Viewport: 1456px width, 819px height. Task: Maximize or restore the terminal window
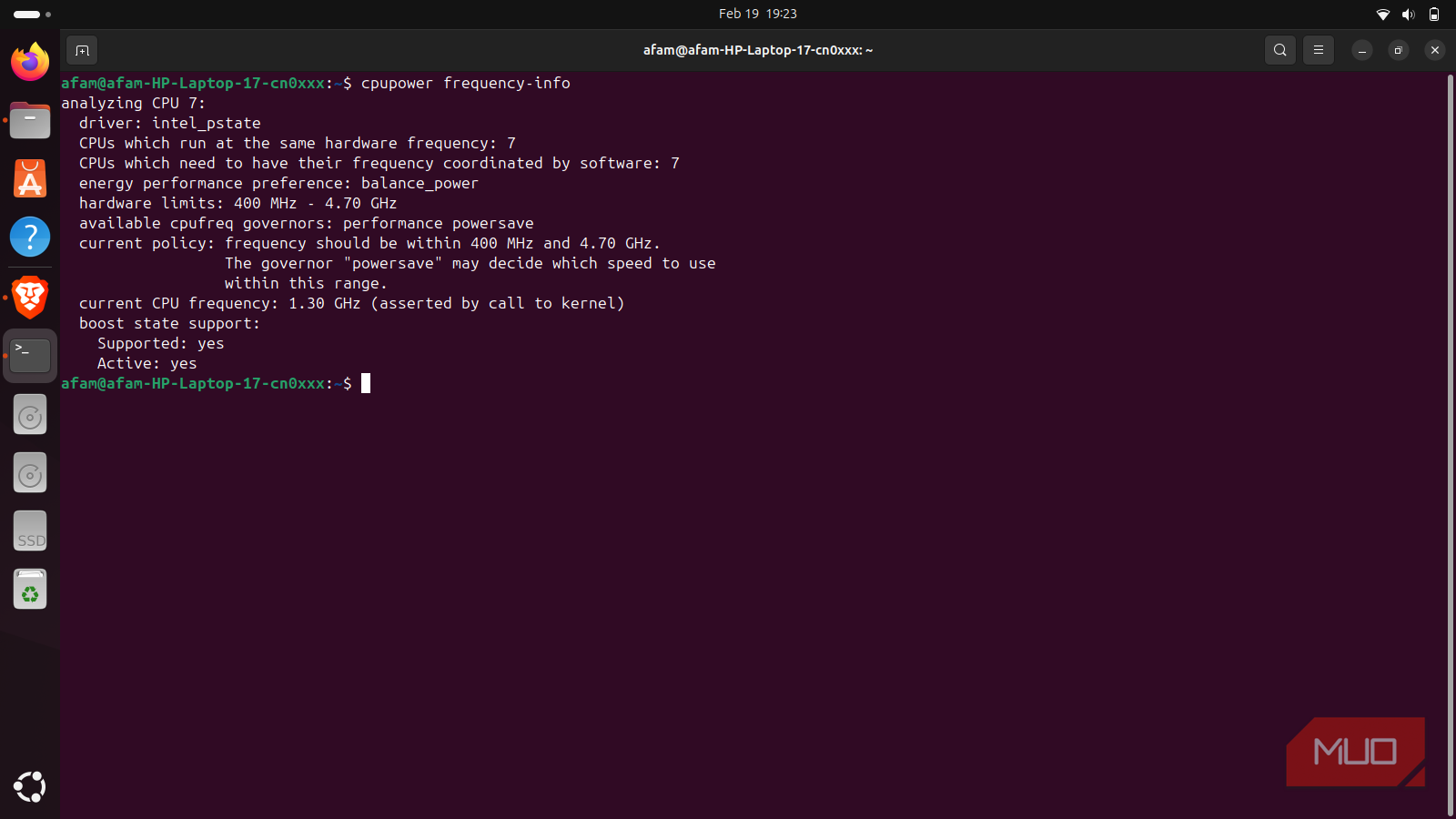1399,50
